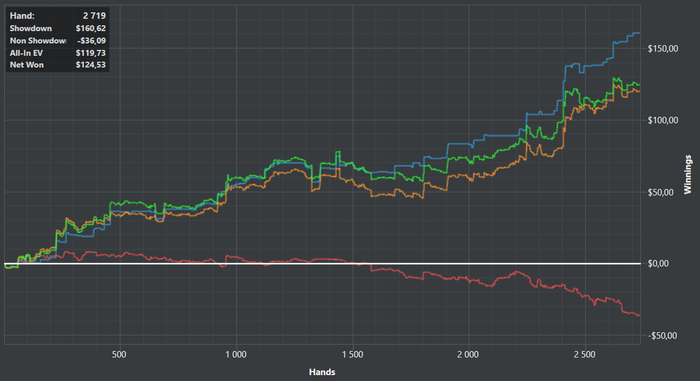The height and width of the screenshot is (381, 700).
Task: Select the Showdown value $160,62
Action: coord(91,28)
